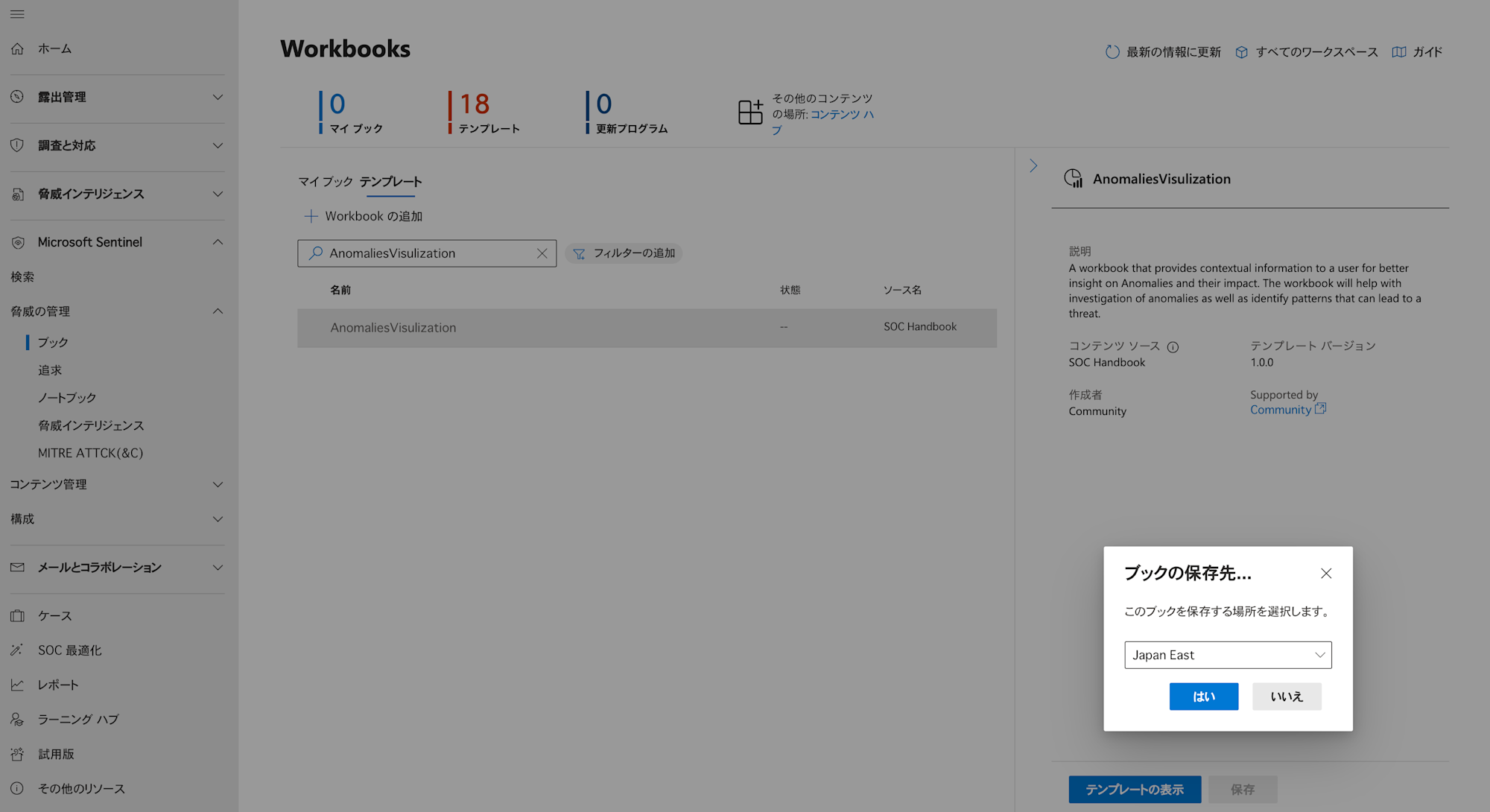The height and width of the screenshot is (812, 1490).
Task: Click the refresh icon for 最新の情報に更新
Action: 1112,52
